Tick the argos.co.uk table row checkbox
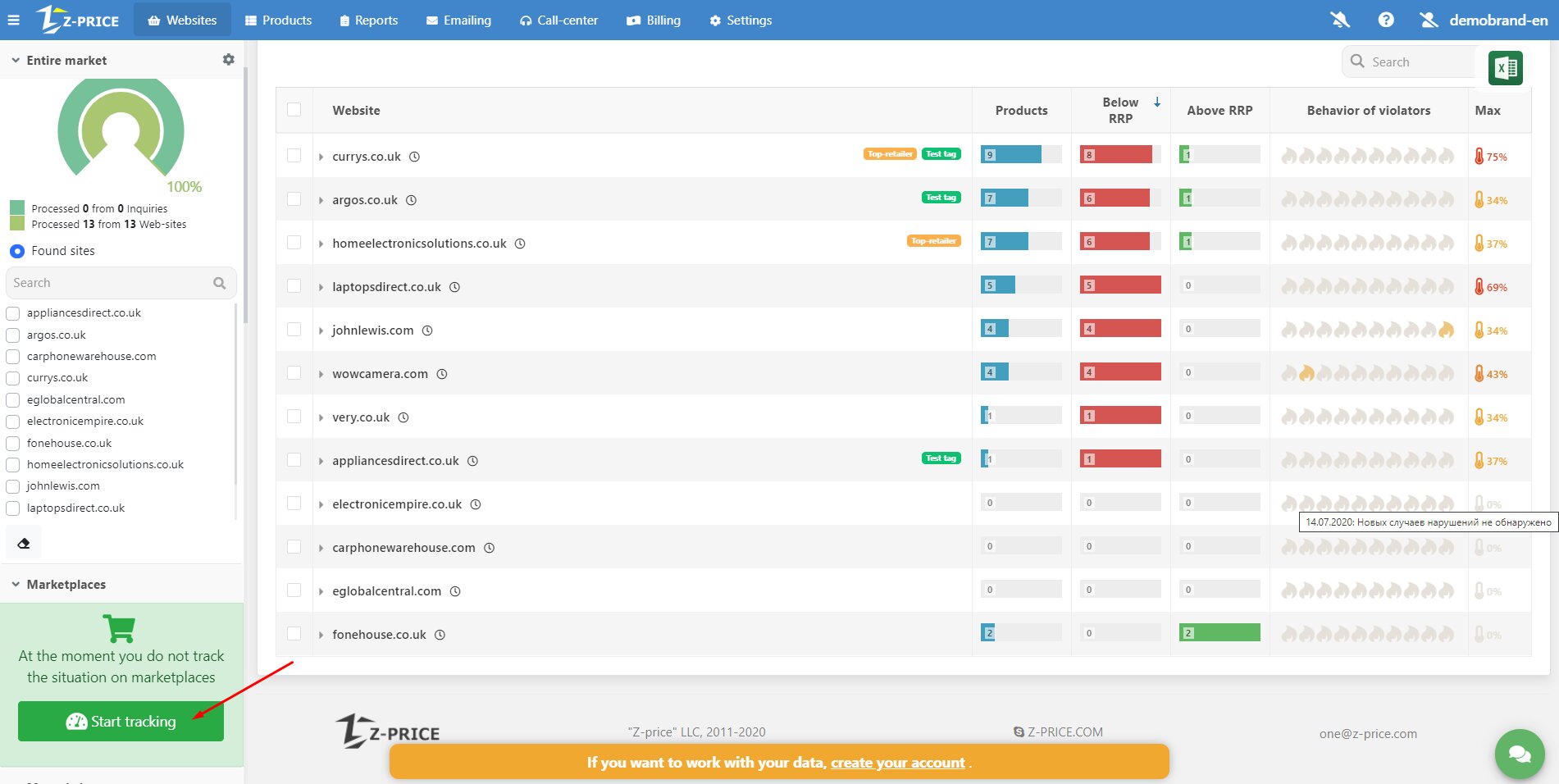1559x784 pixels. (294, 198)
